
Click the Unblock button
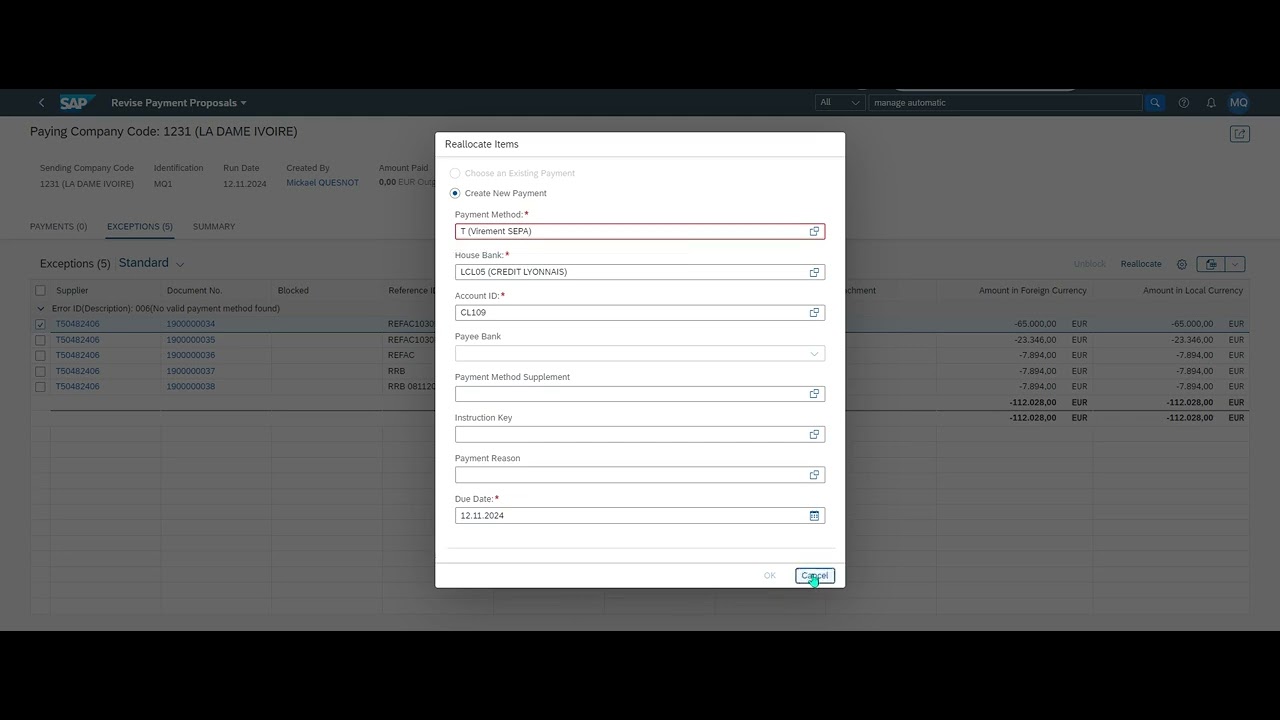pyautogui.click(x=1090, y=264)
